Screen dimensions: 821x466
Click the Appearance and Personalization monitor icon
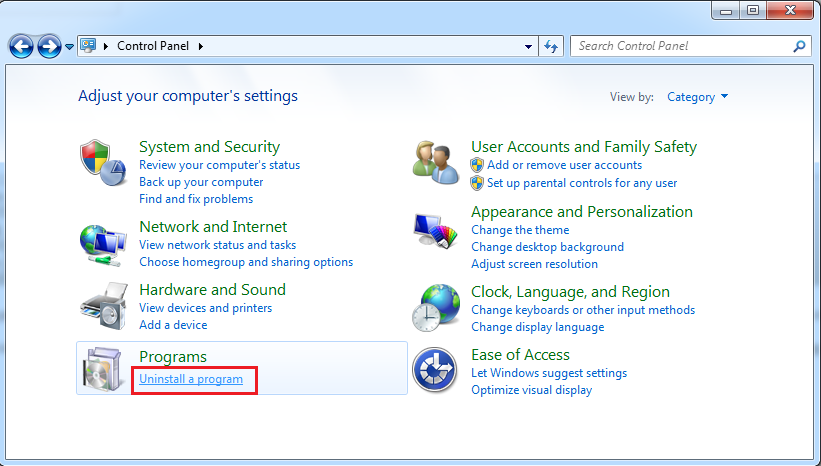(436, 230)
